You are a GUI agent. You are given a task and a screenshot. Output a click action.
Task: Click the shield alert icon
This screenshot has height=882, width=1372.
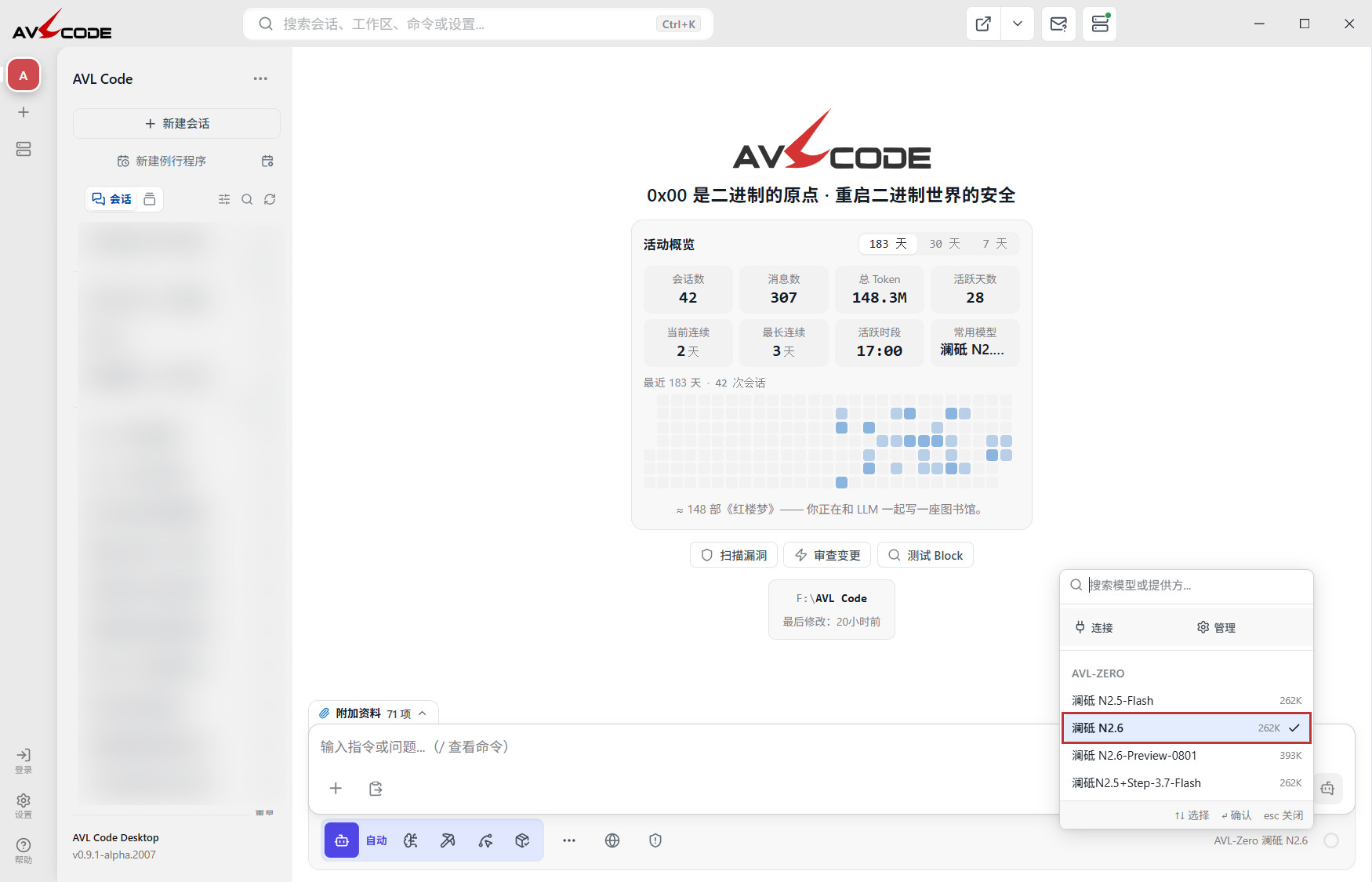click(x=655, y=840)
